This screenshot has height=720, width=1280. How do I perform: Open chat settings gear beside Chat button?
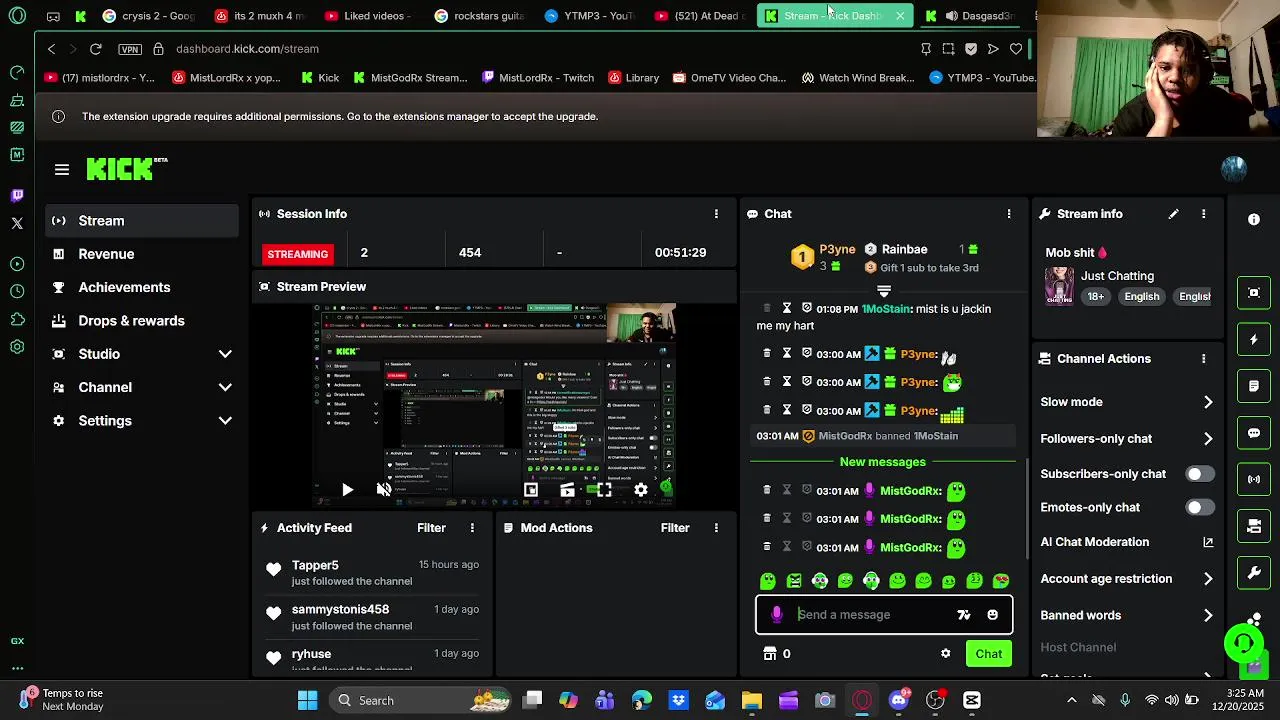point(946,654)
